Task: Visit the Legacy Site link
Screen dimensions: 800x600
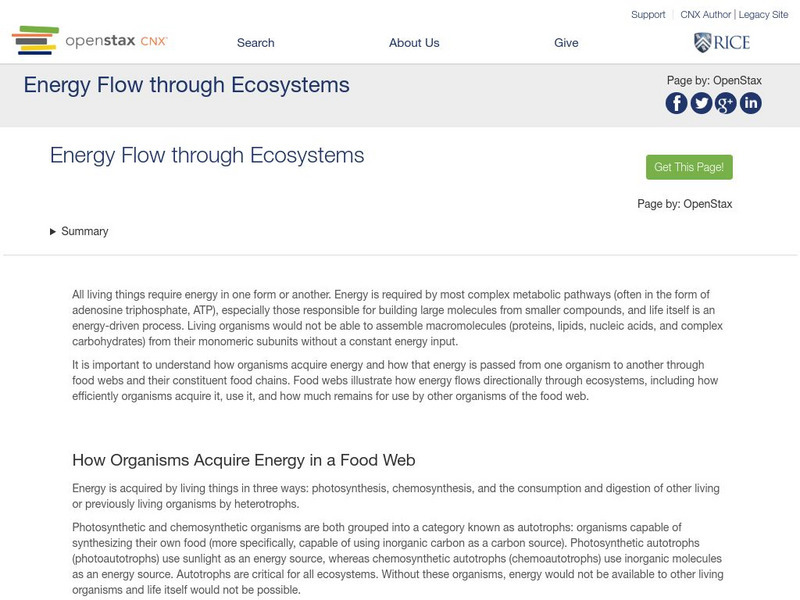Action: 764,15
